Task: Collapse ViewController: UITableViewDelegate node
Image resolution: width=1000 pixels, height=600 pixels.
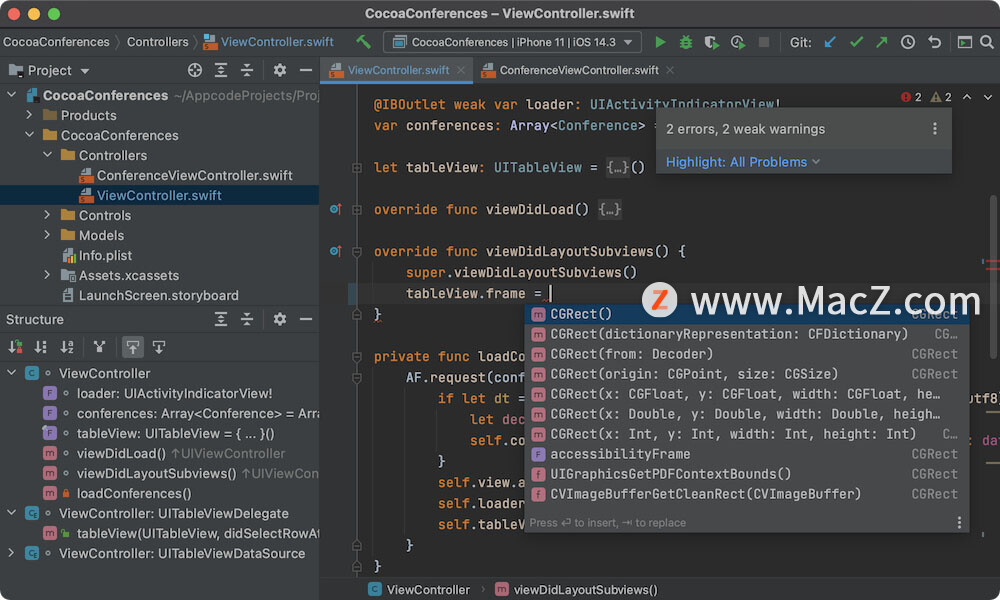Action: coord(11,513)
